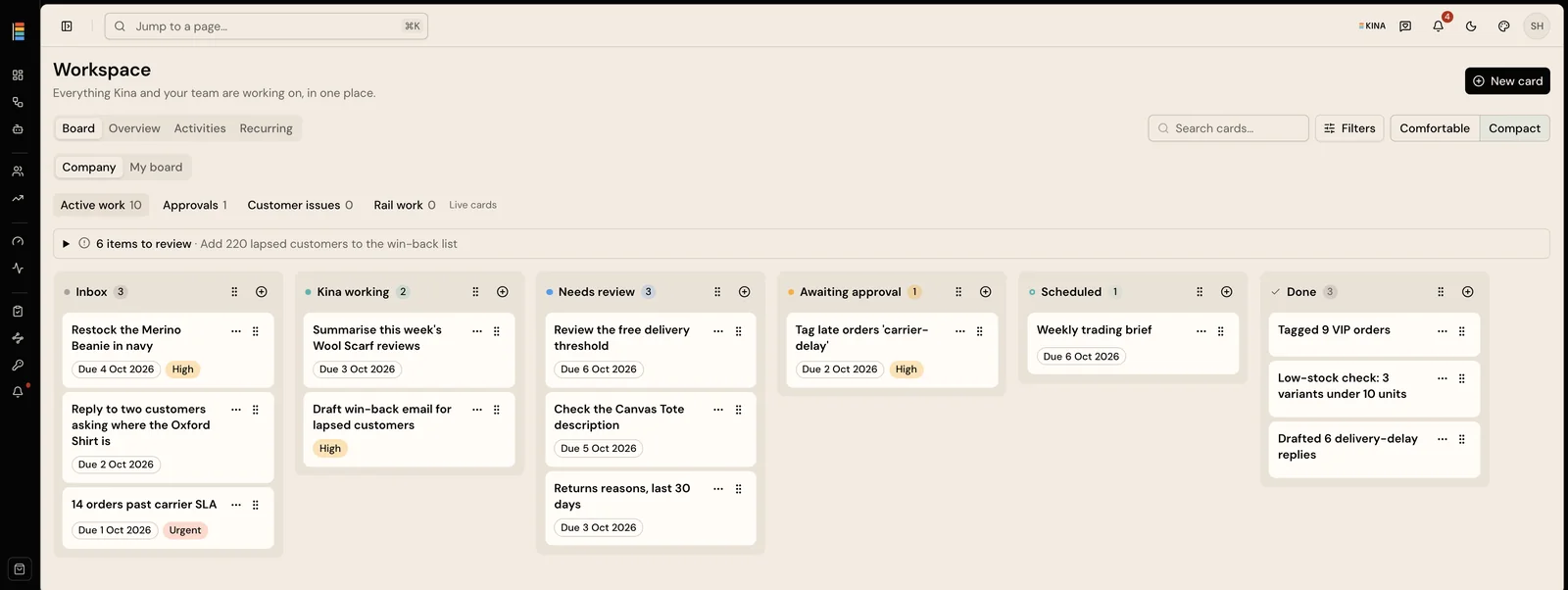Select the Approvals tab
Screen dimensions: 1568x590
coord(195,205)
